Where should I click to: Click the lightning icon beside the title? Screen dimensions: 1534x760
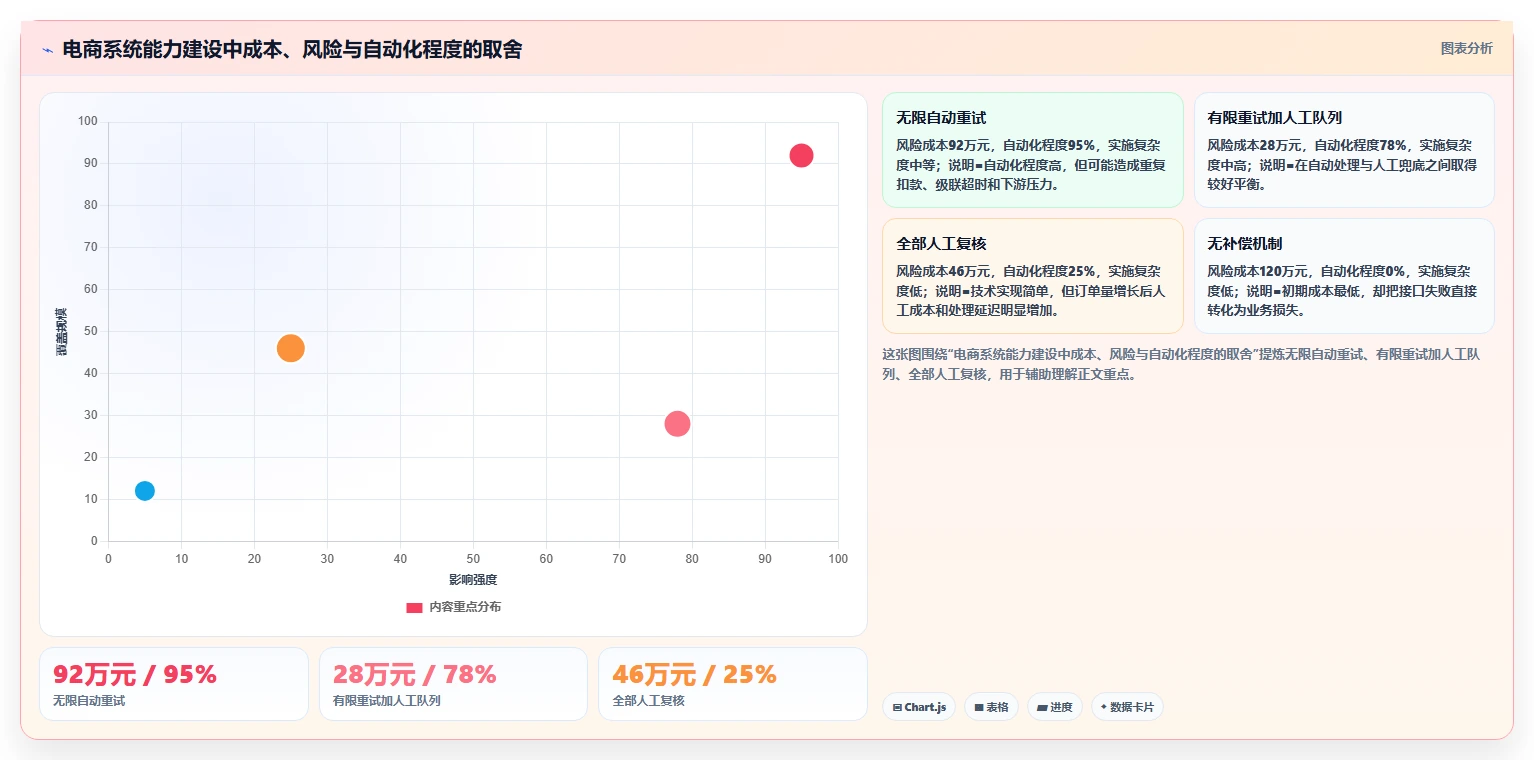[x=47, y=50]
